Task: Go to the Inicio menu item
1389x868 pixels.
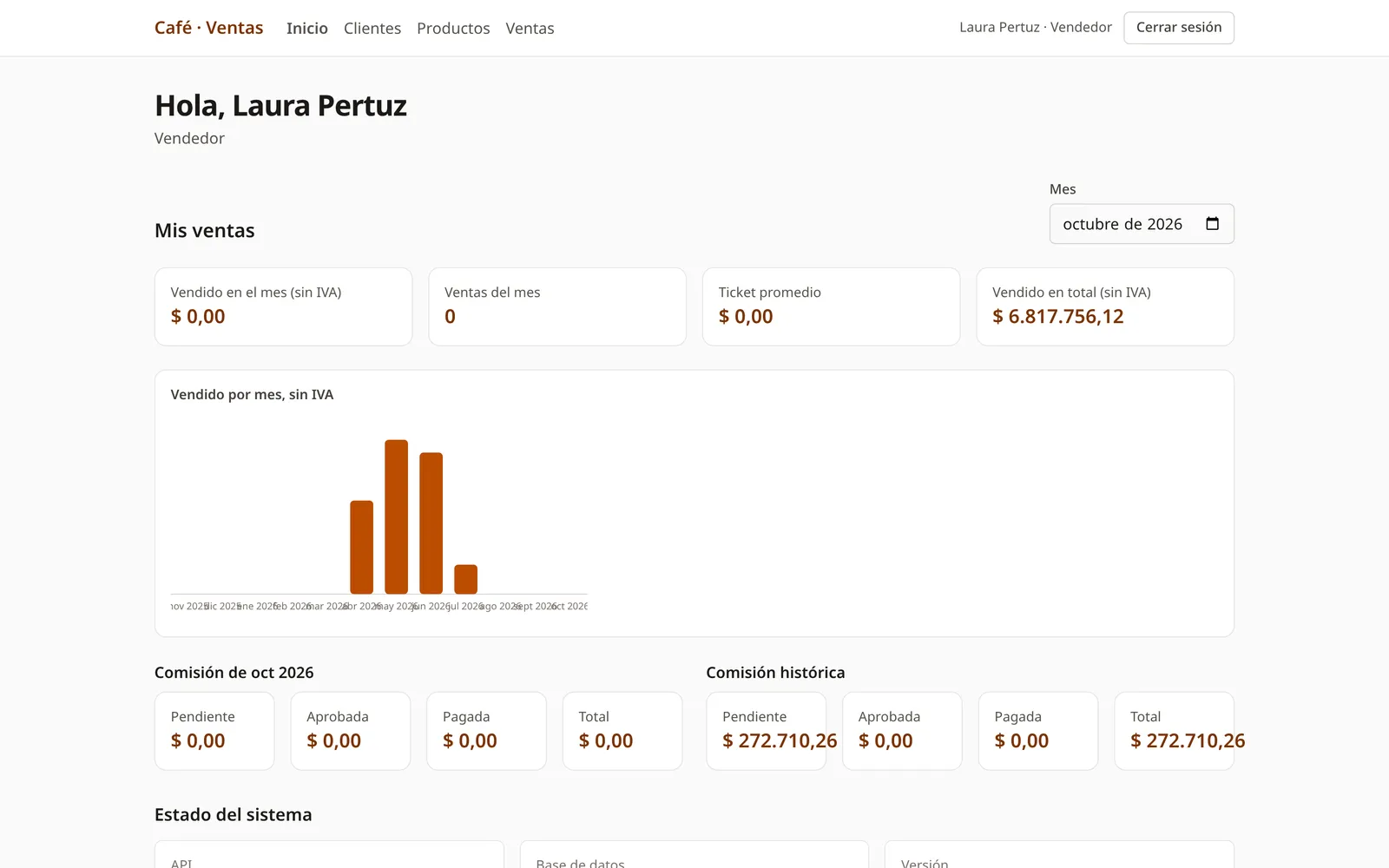Action: tap(307, 29)
